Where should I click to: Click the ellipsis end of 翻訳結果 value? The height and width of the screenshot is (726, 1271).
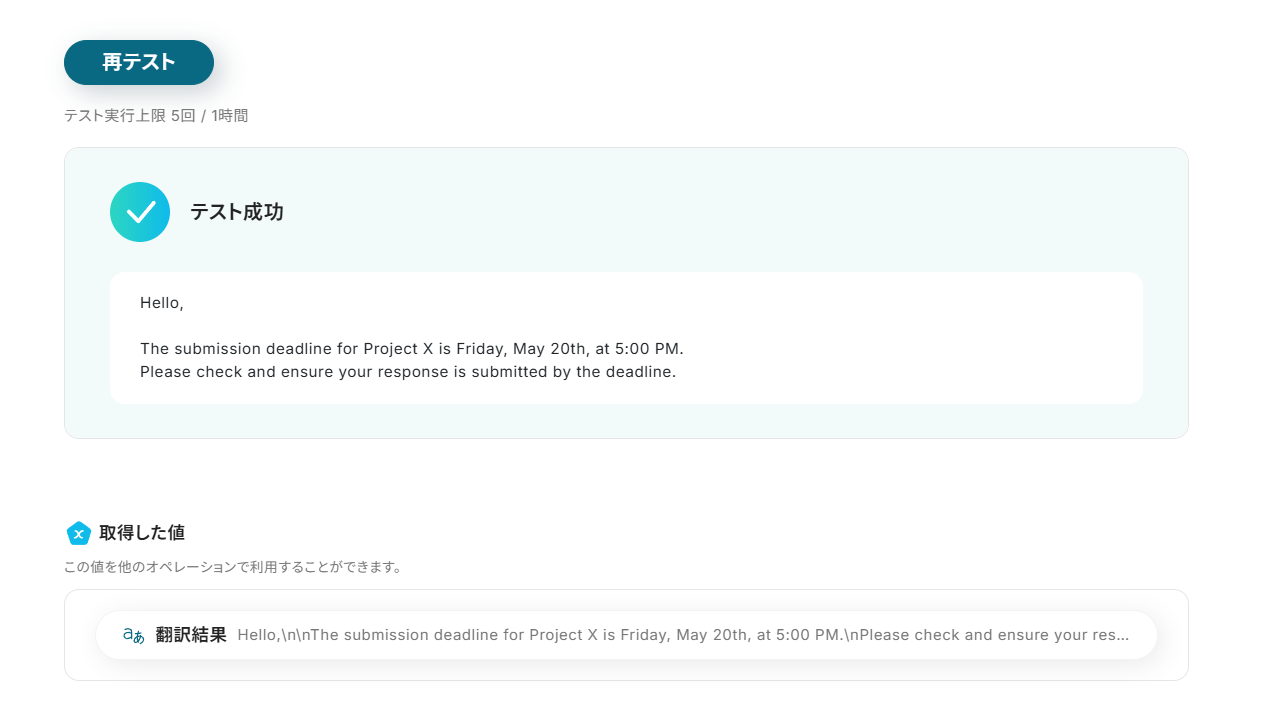1123,635
